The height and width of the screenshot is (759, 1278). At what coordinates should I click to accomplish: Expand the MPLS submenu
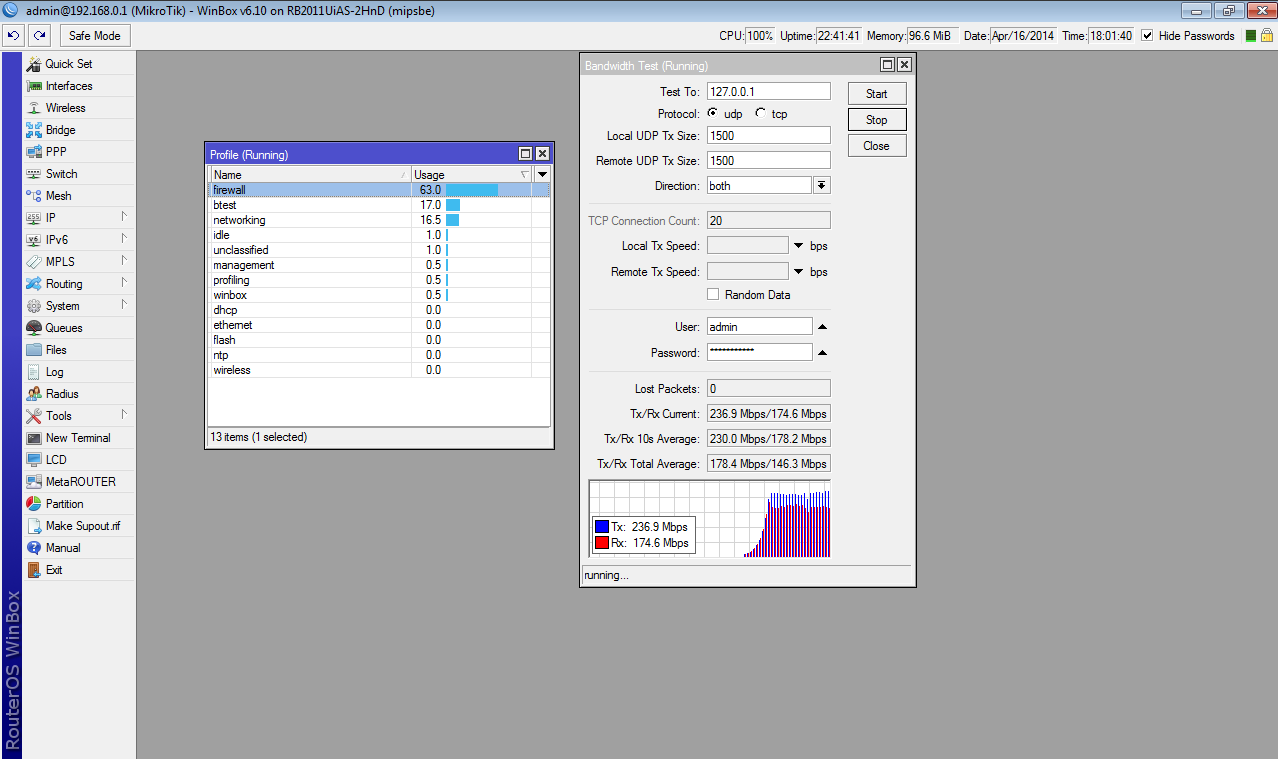[125, 261]
